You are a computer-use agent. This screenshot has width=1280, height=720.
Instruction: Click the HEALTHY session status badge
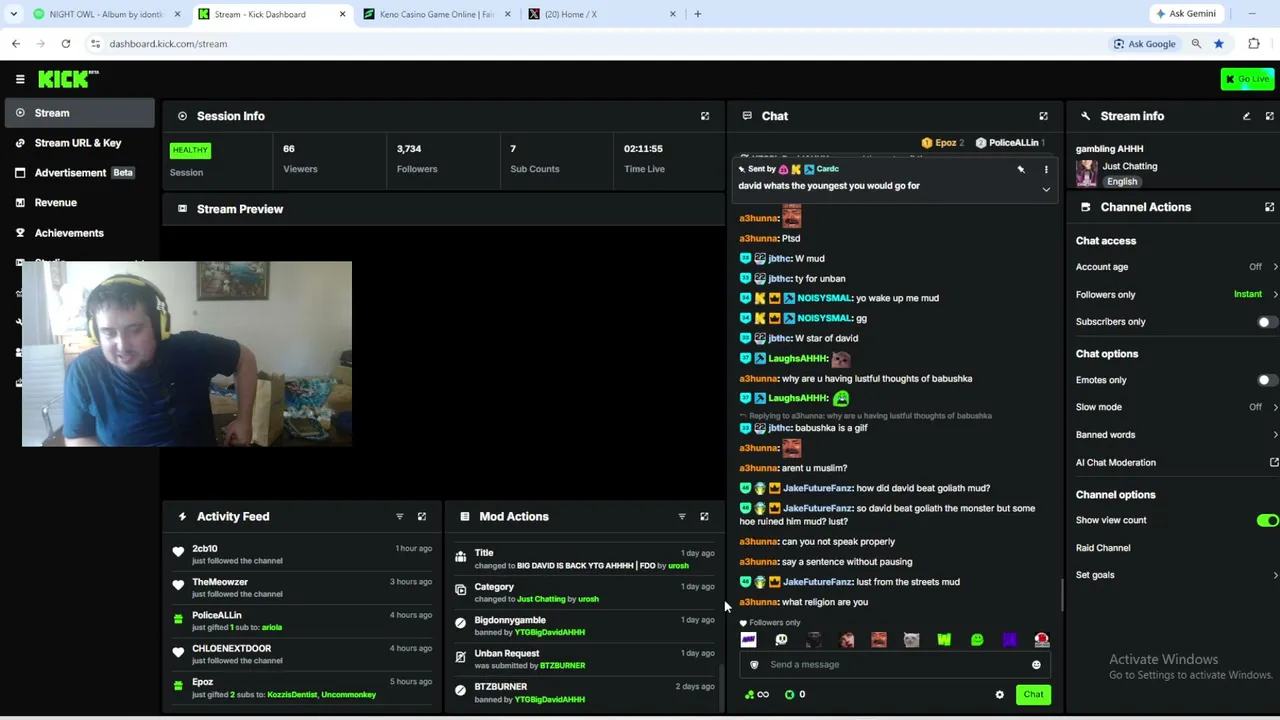pos(190,151)
